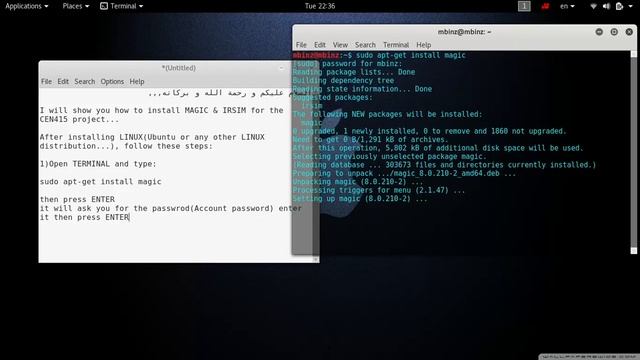Open Help menu in Untitled editor

[137, 82]
